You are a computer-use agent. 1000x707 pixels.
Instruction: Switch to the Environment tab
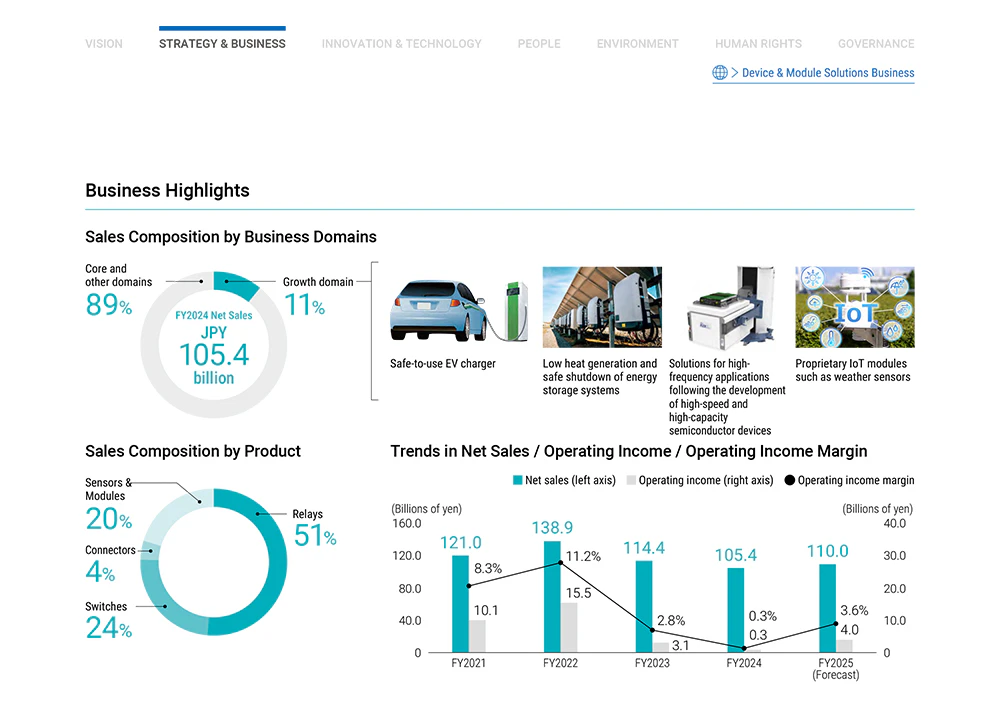637,44
